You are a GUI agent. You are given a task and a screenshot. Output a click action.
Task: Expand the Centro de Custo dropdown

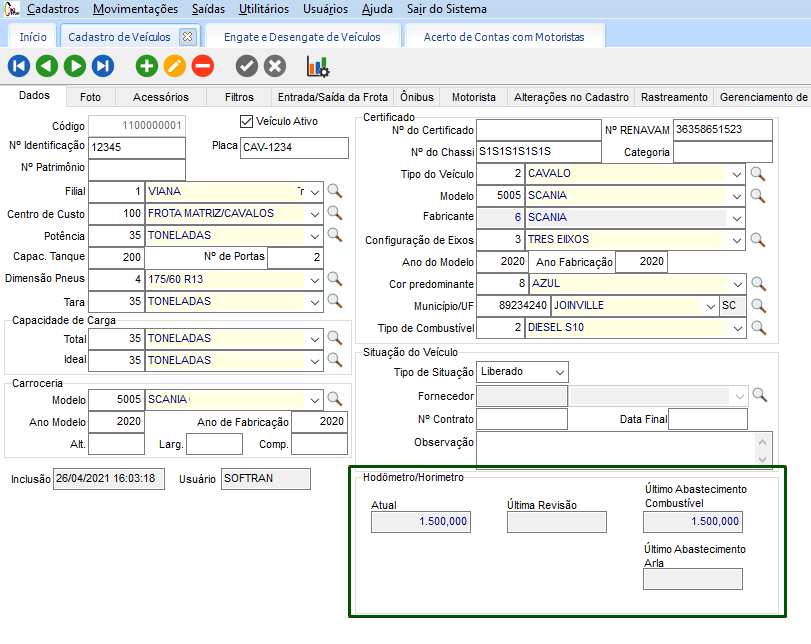coord(315,213)
